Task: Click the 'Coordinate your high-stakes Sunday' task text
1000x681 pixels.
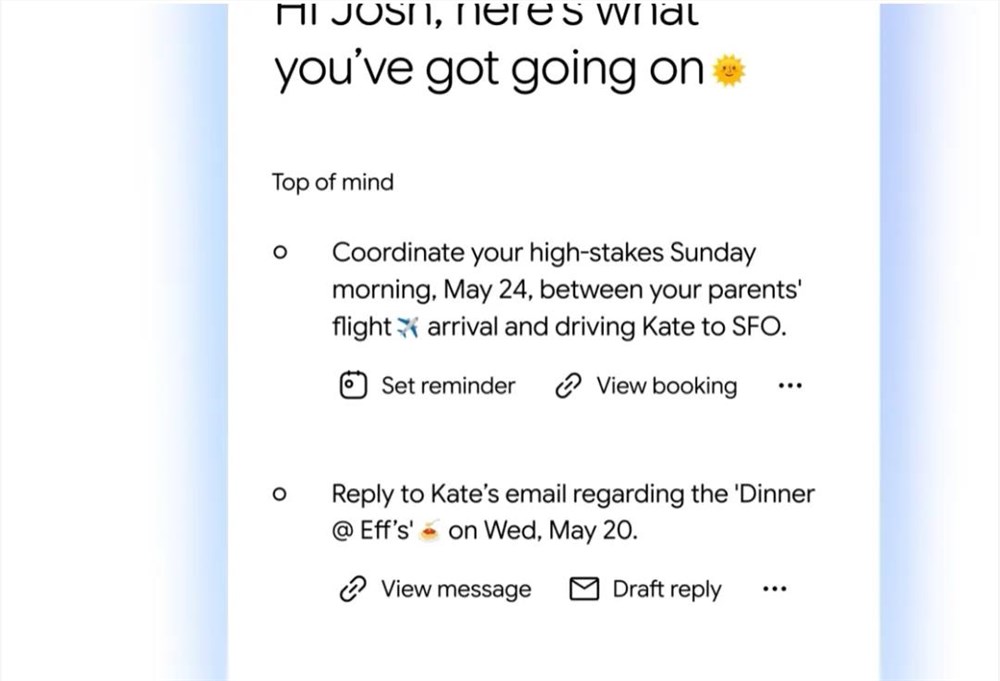Action: (x=543, y=253)
